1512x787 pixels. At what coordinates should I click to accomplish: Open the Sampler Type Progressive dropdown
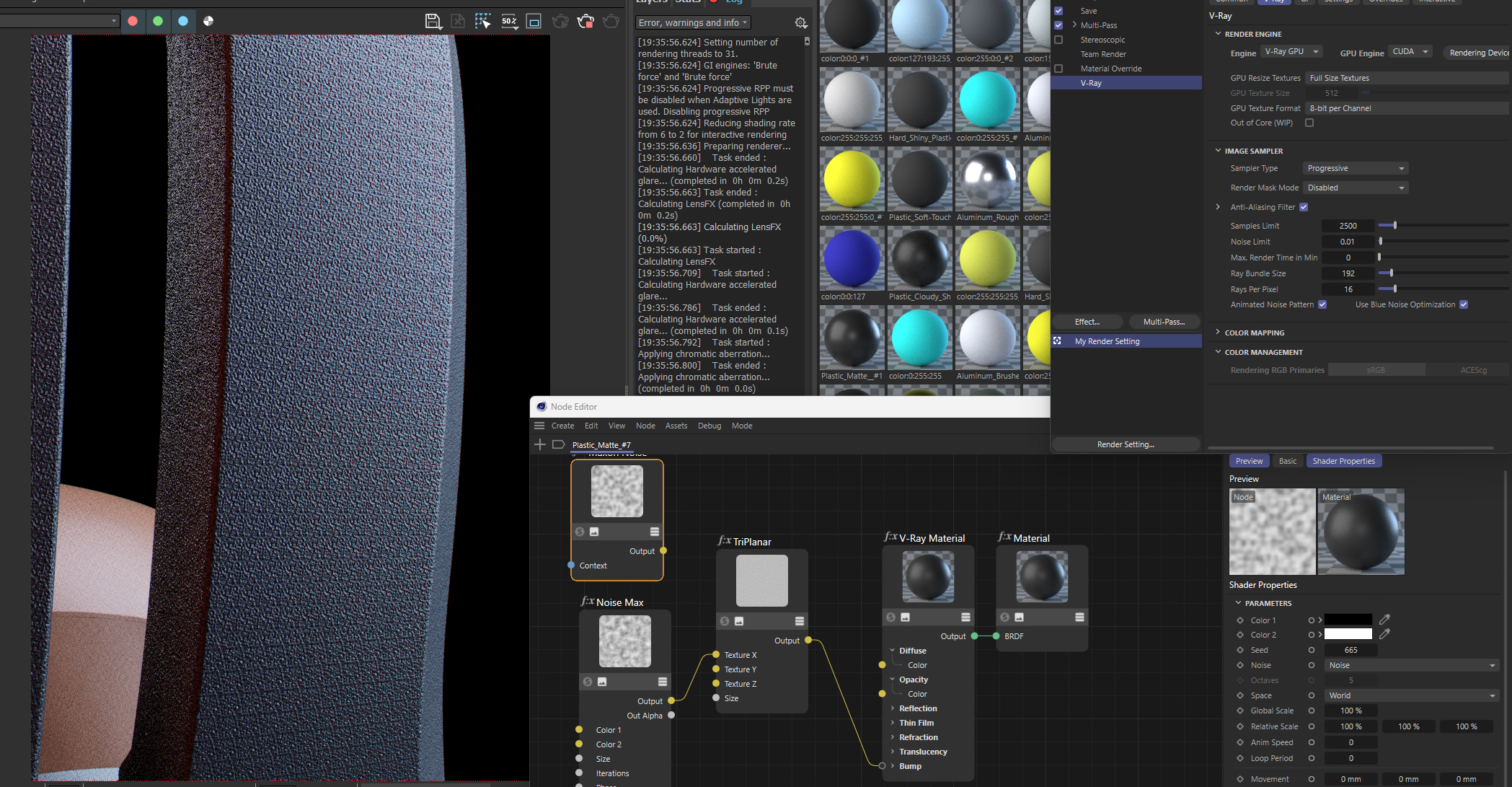point(1356,168)
